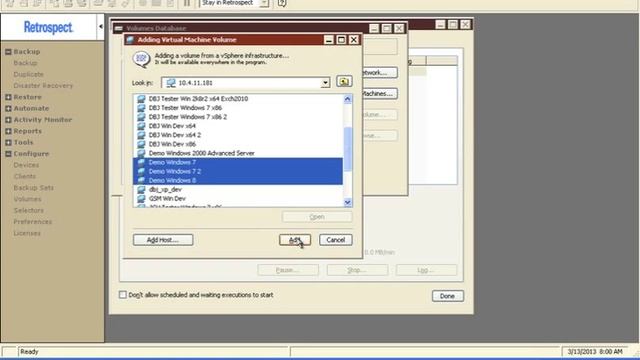Expand the Tools section
This screenshot has width=640, height=360.
coord(8,142)
